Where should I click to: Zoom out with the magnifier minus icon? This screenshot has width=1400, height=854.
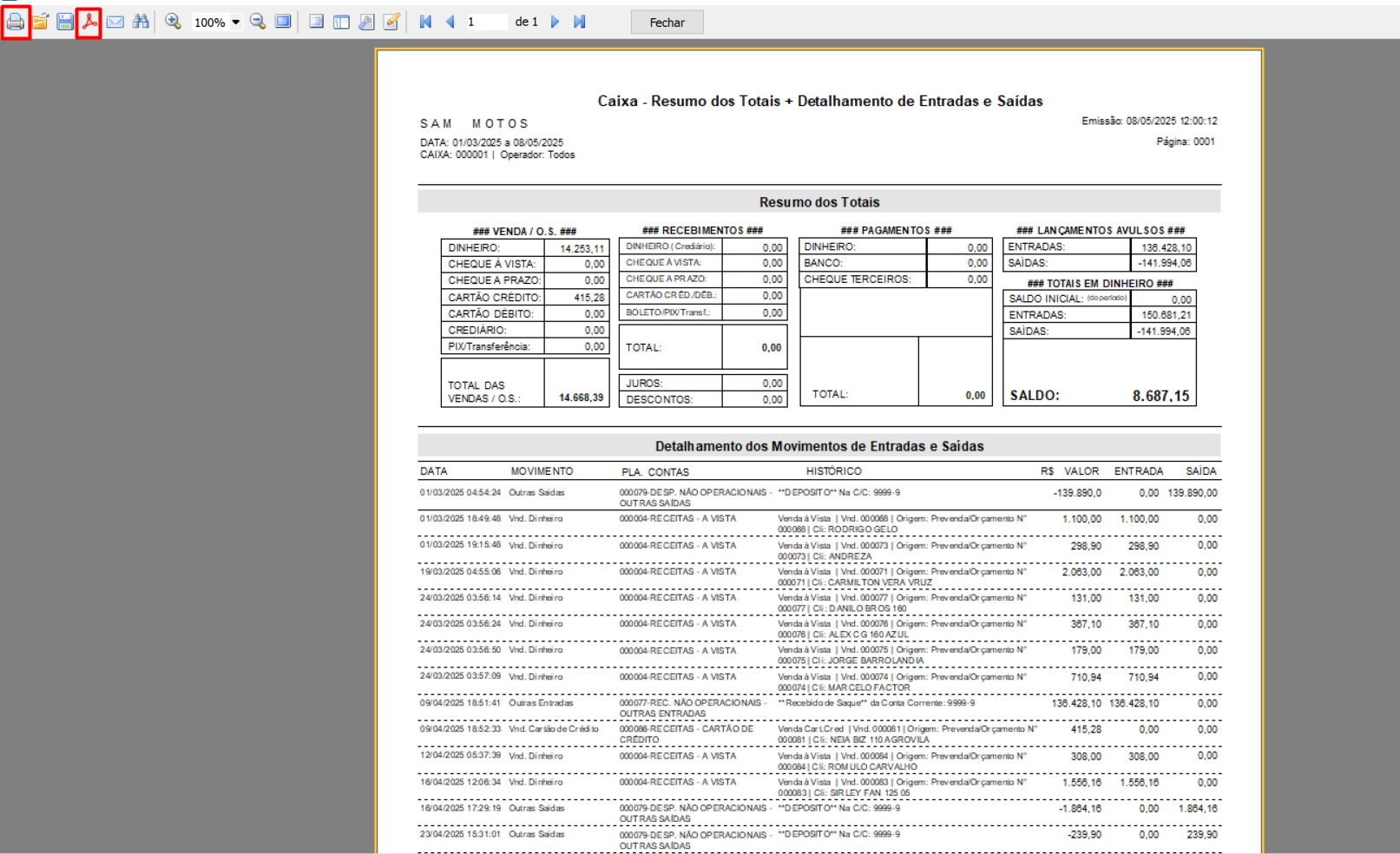point(258,23)
